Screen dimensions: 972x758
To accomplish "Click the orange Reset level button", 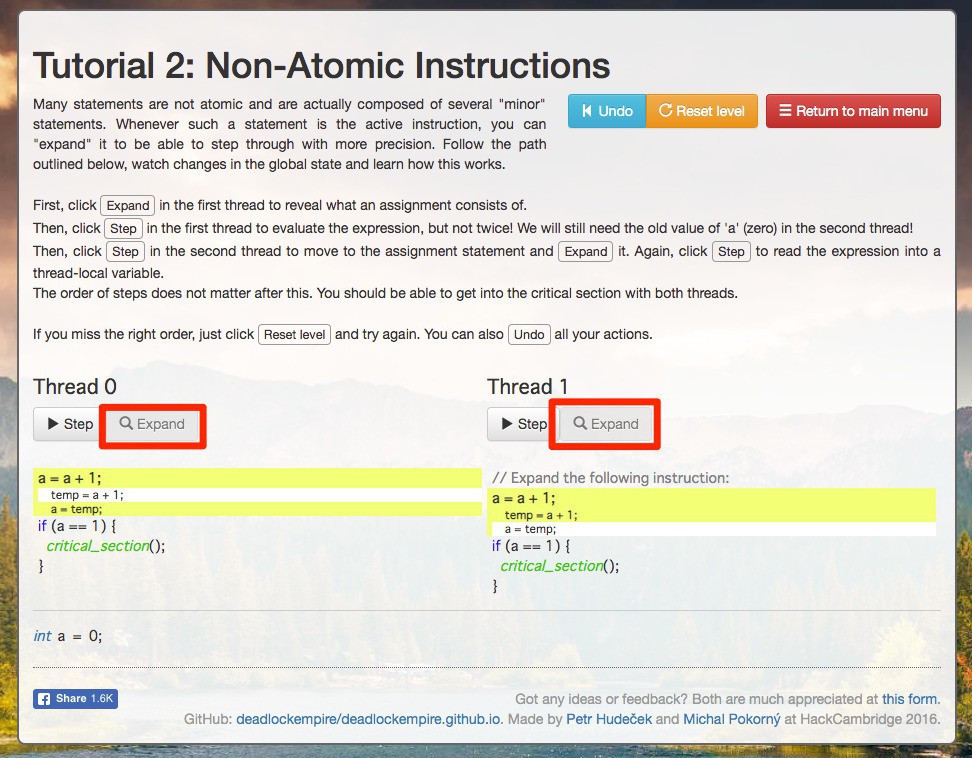I will tap(702, 111).
